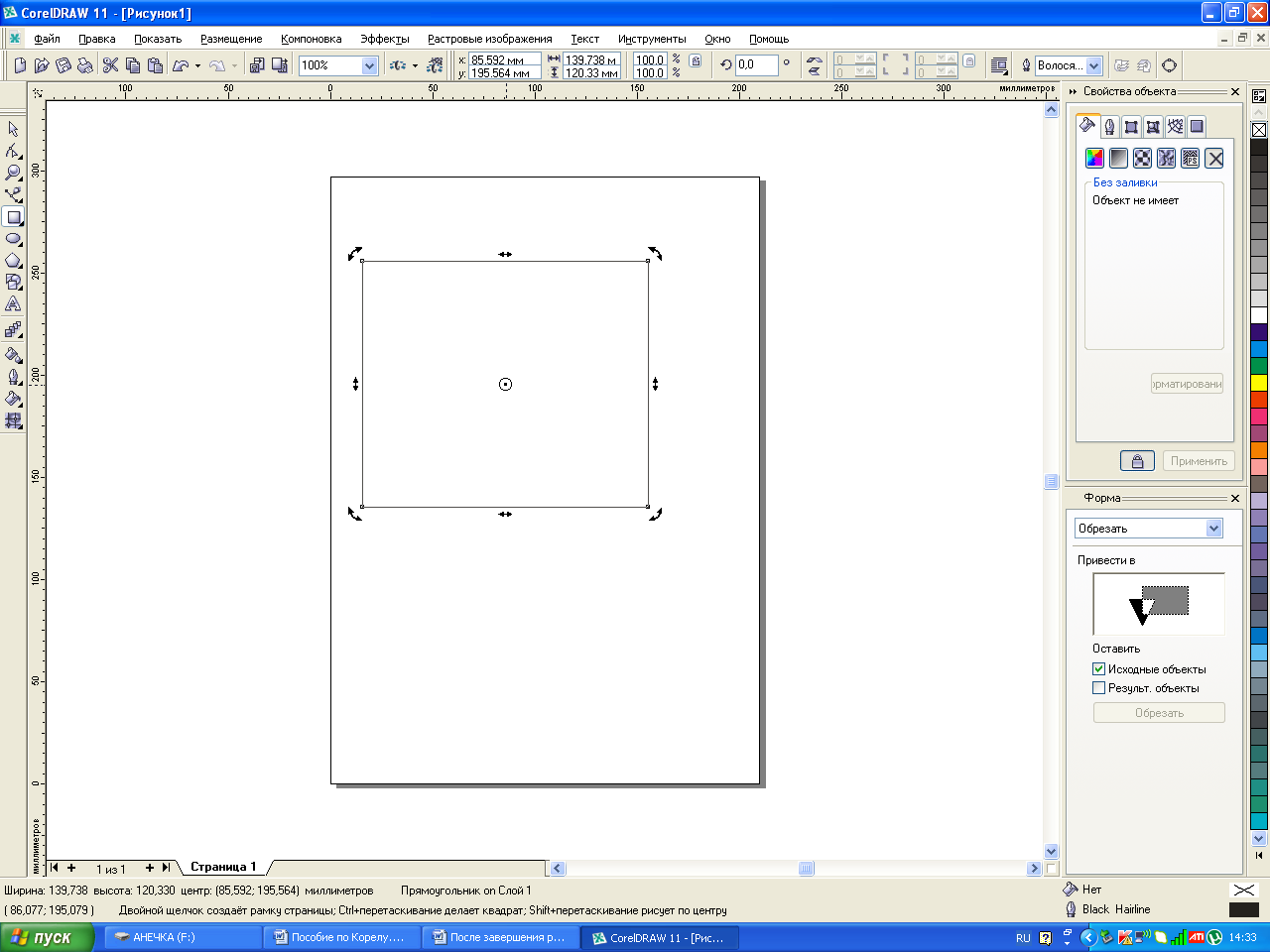The width and height of the screenshot is (1270, 952).
Task: Click the Convert to Curves icon
Action: coord(1170,65)
